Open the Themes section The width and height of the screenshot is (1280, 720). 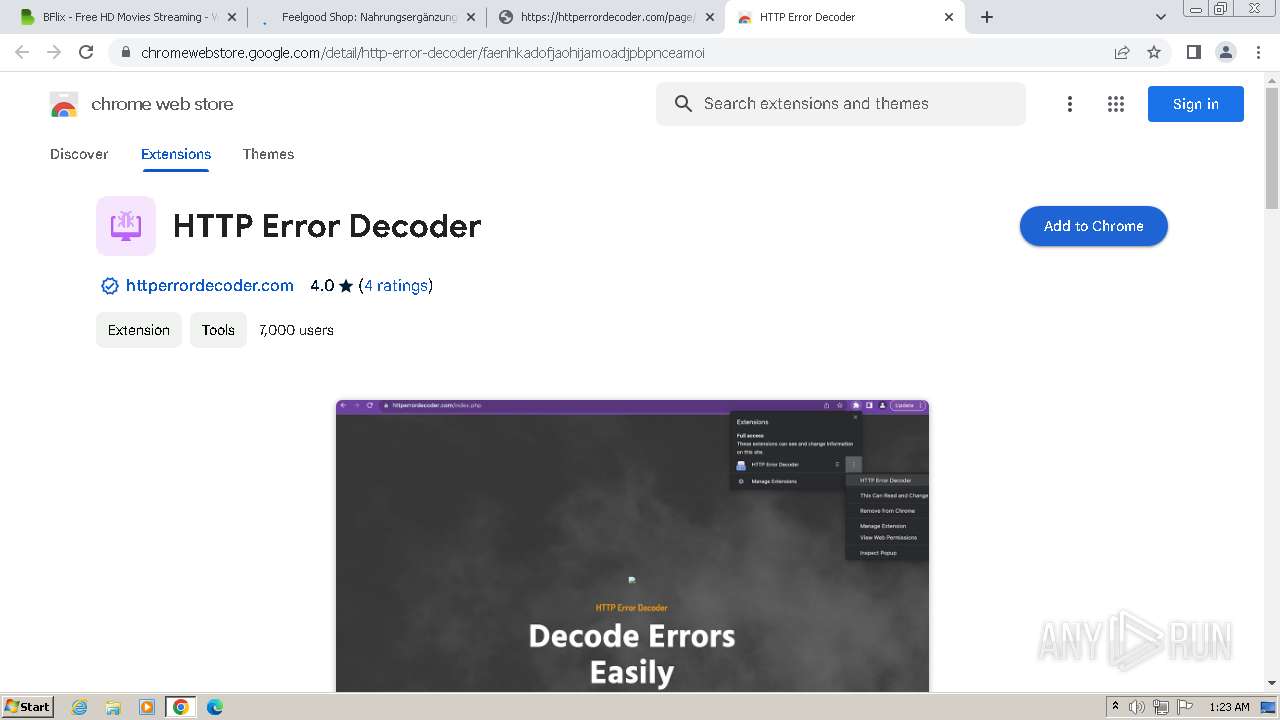(268, 154)
